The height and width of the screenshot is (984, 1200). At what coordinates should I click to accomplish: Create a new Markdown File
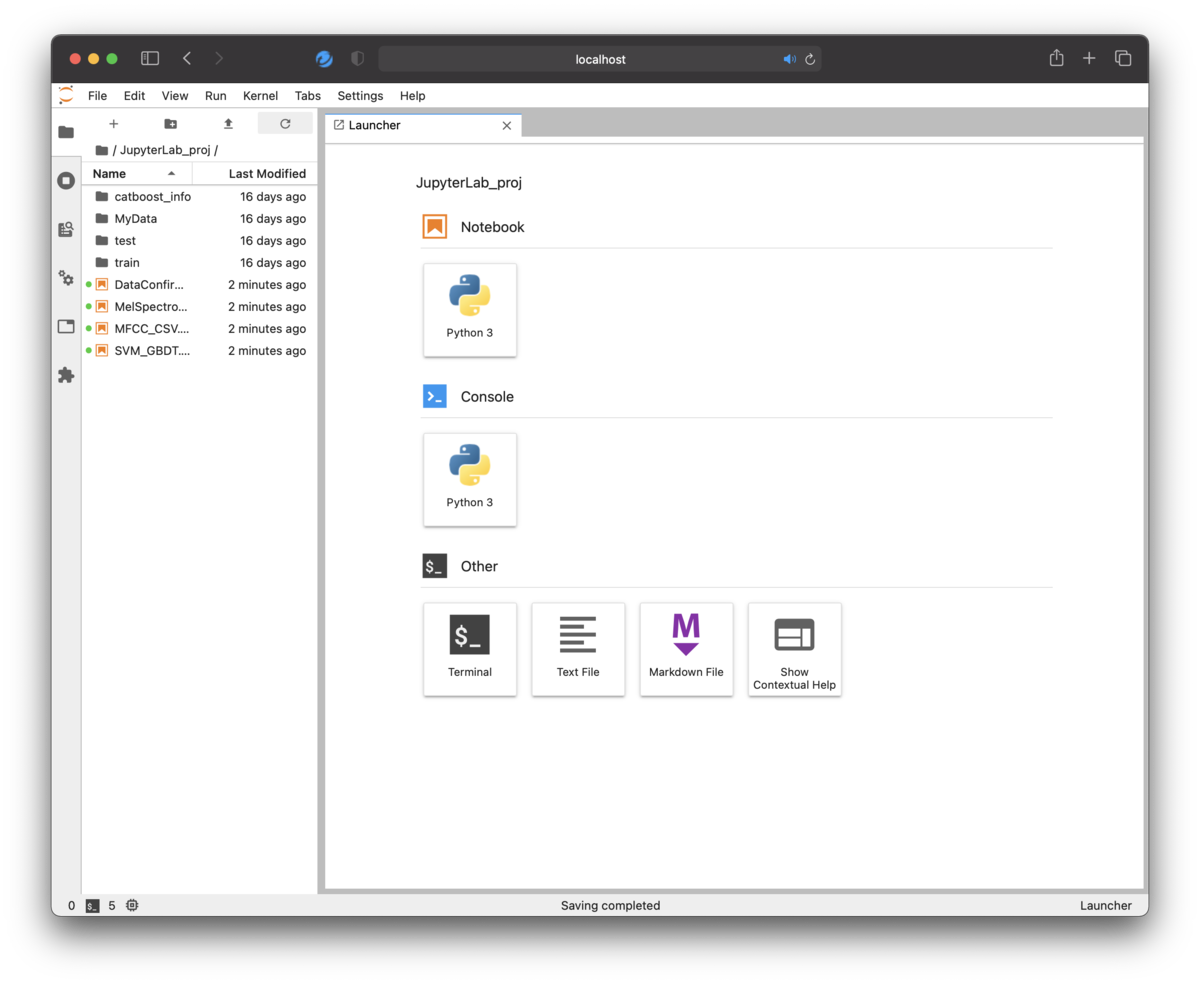[686, 649]
